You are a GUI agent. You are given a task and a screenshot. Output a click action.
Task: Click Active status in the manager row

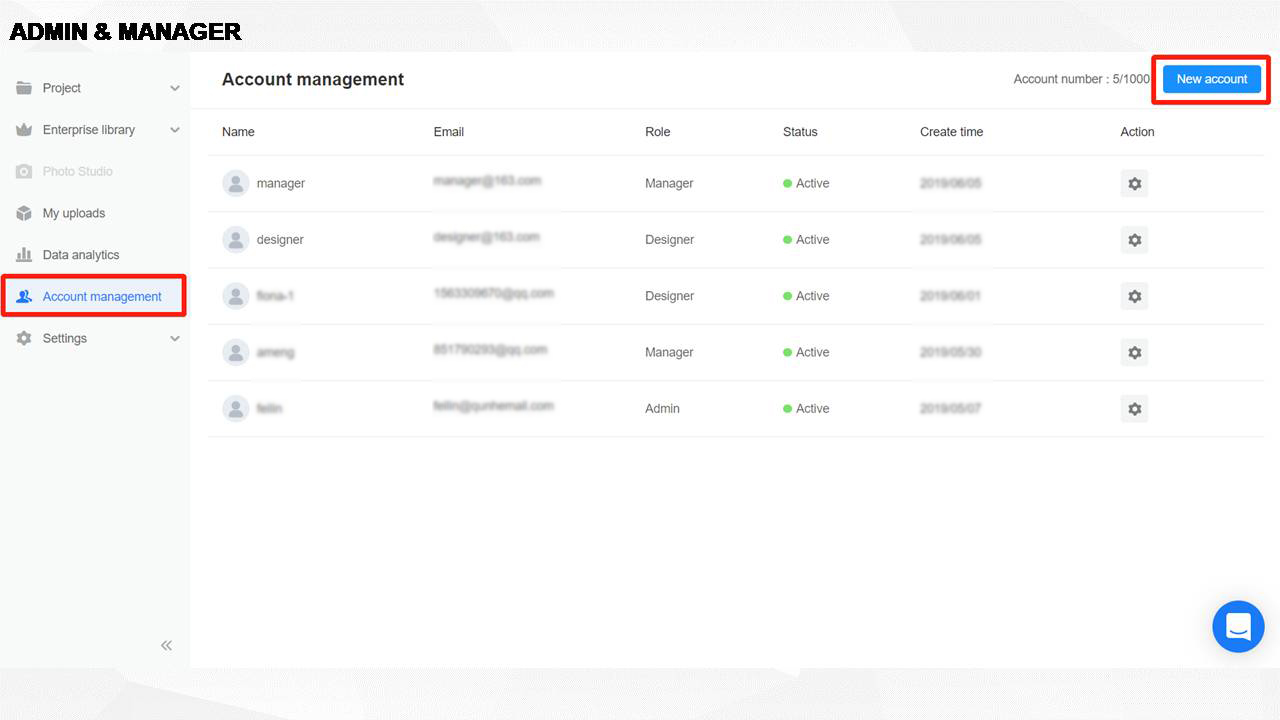[806, 184]
